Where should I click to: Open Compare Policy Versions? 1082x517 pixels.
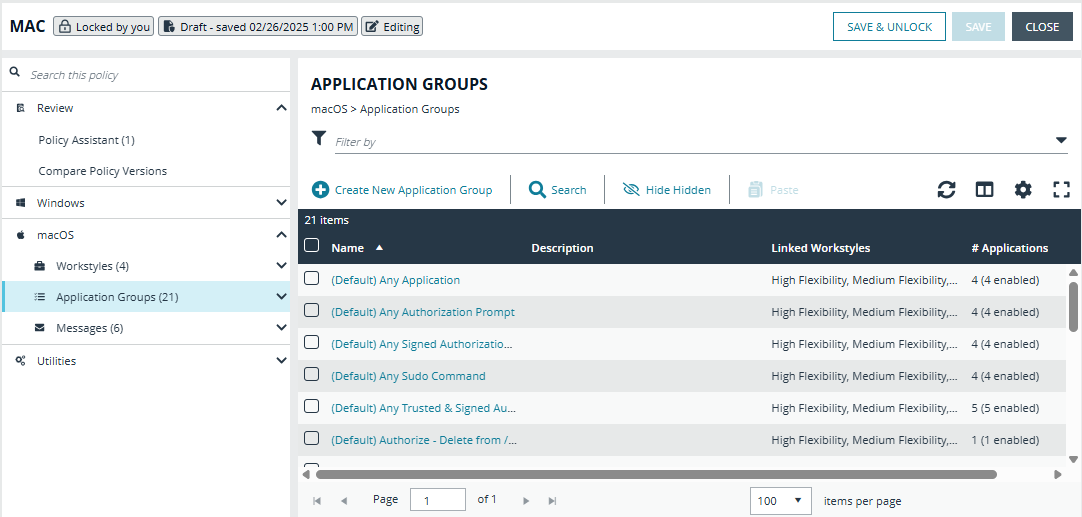[x=103, y=171]
